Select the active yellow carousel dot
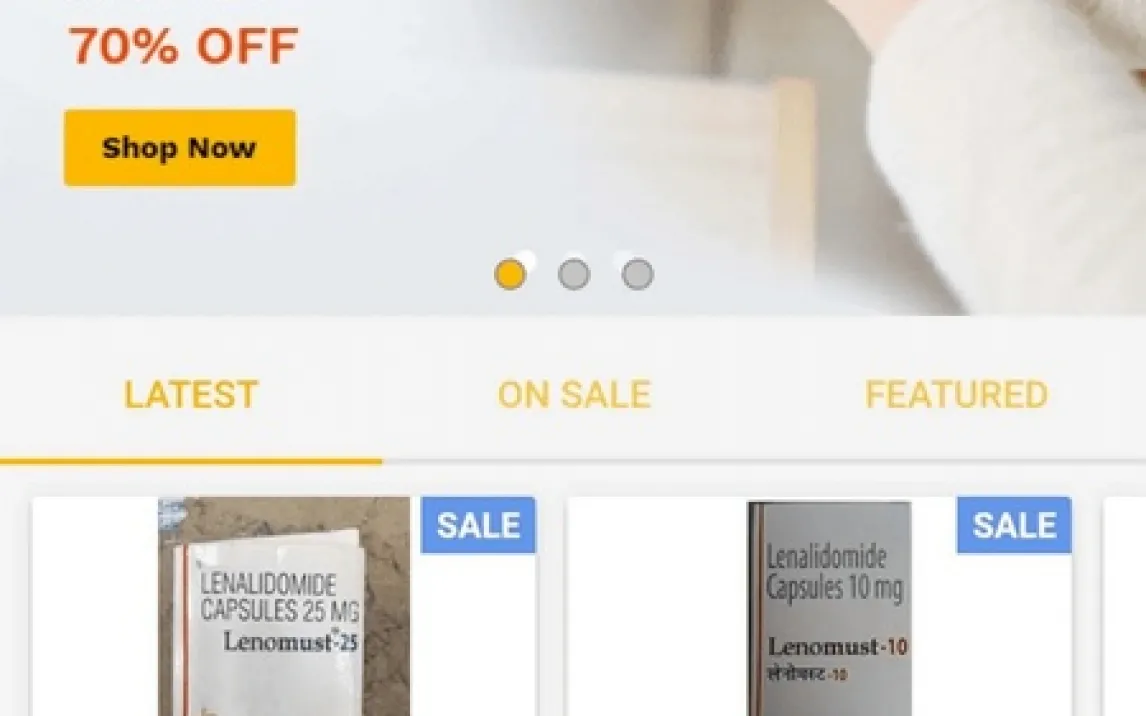 510,275
